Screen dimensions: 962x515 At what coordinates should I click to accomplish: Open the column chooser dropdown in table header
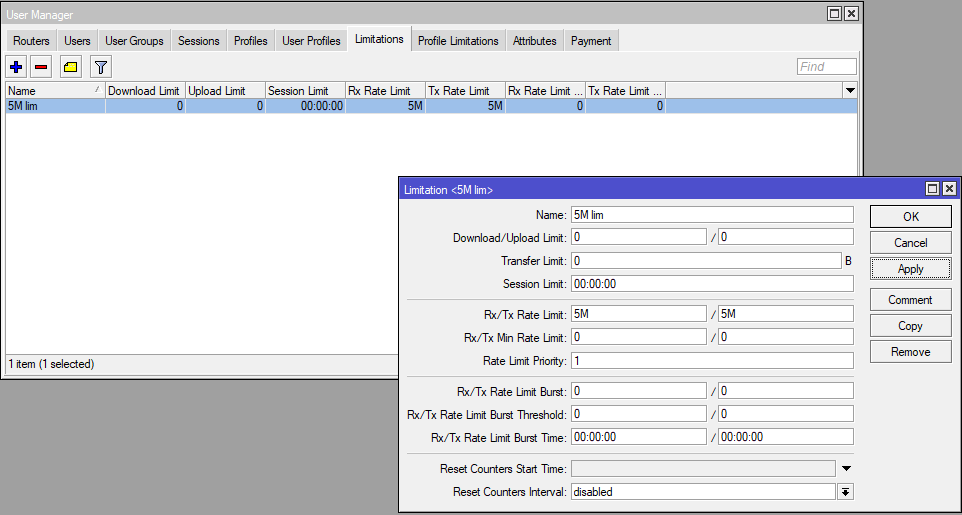pyautogui.click(x=850, y=91)
